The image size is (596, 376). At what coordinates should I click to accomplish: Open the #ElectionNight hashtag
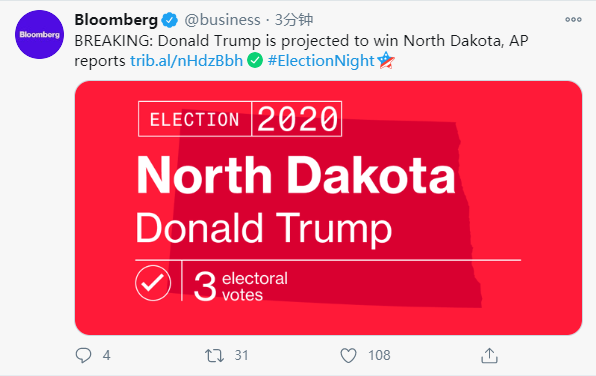(321, 60)
